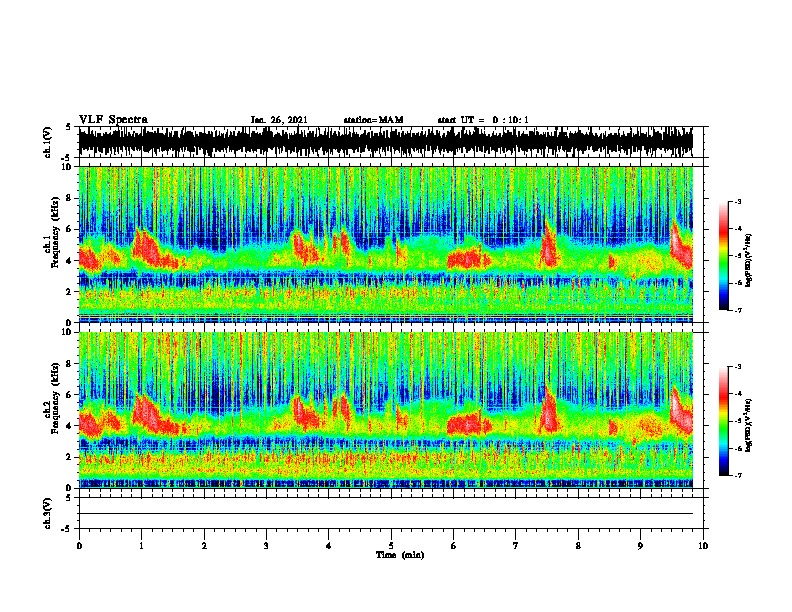The height and width of the screenshot is (612, 792).
Task: Click the final time axis tick label "10"
Action: (703, 545)
